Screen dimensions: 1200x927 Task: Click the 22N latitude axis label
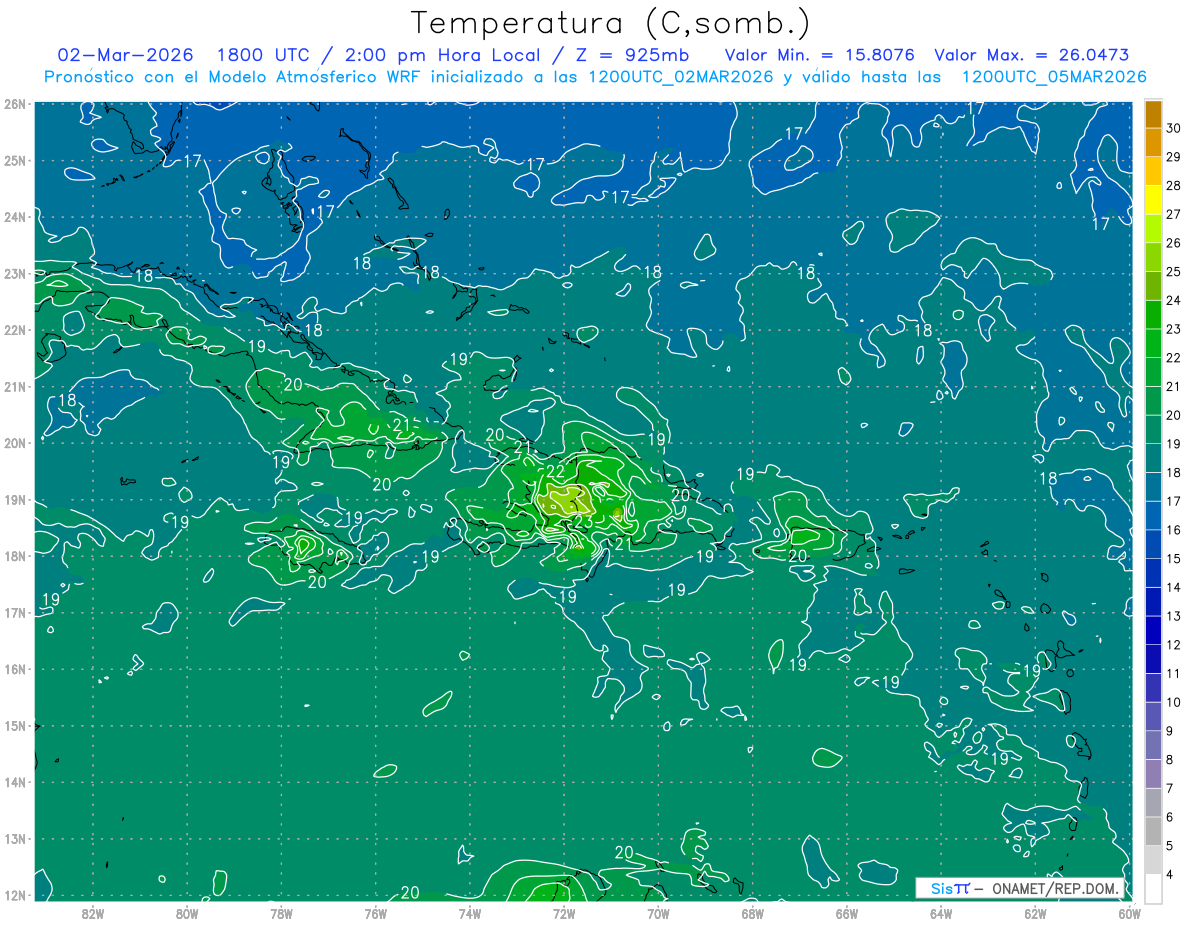click(15, 329)
